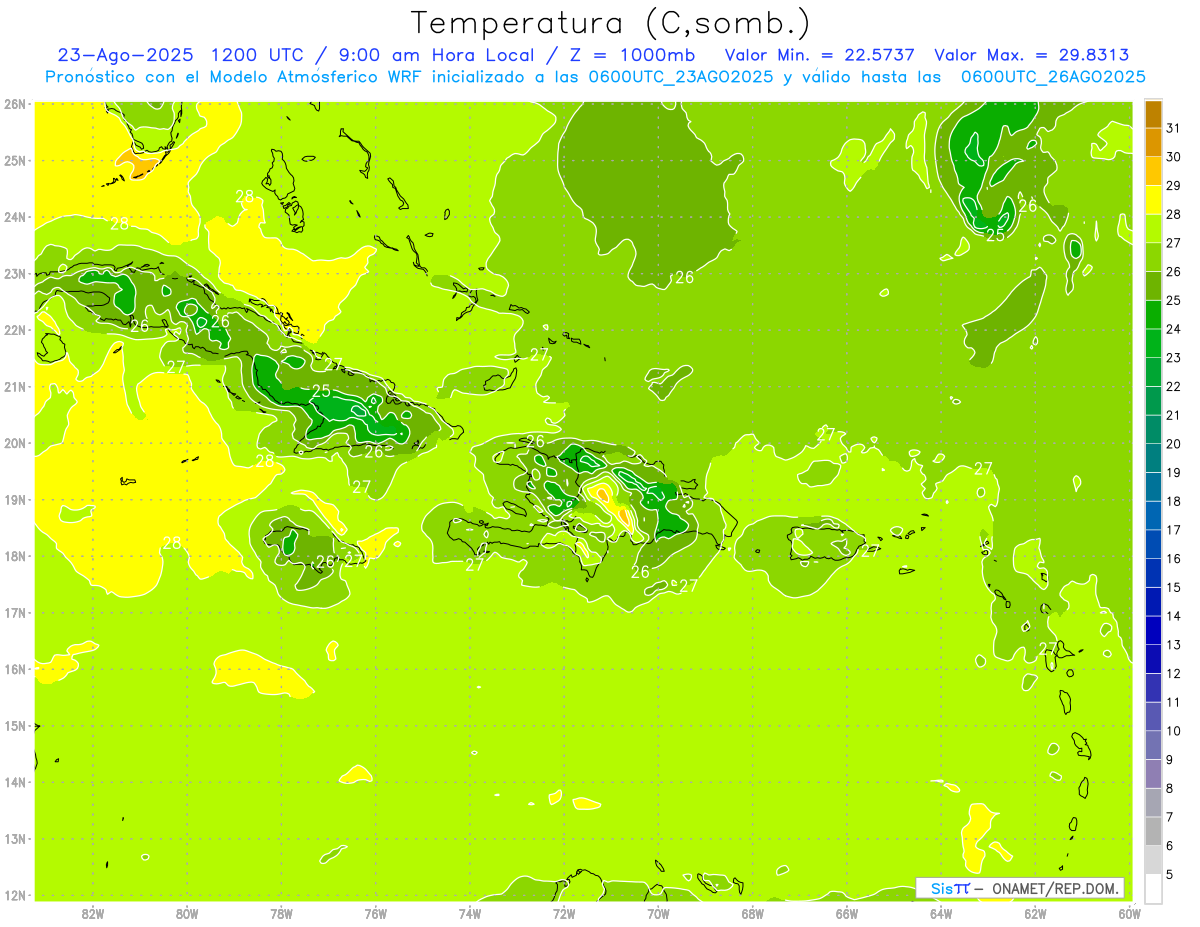Image resolution: width=1200 pixels, height=927 pixels.
Task: Click the "23N" latitude axis label
Action: coord(15,273)
